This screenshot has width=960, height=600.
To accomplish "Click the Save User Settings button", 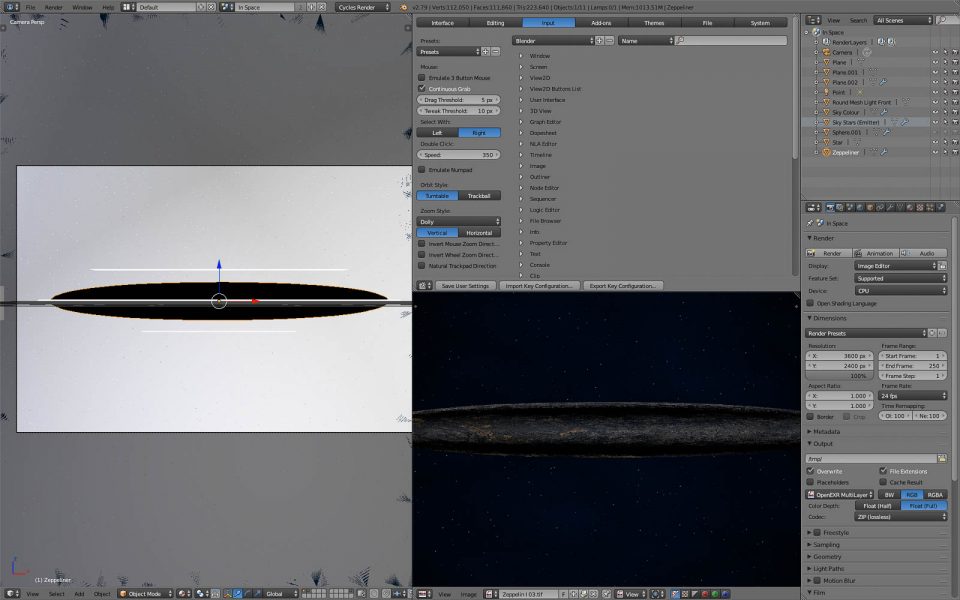I will [465, 286].
